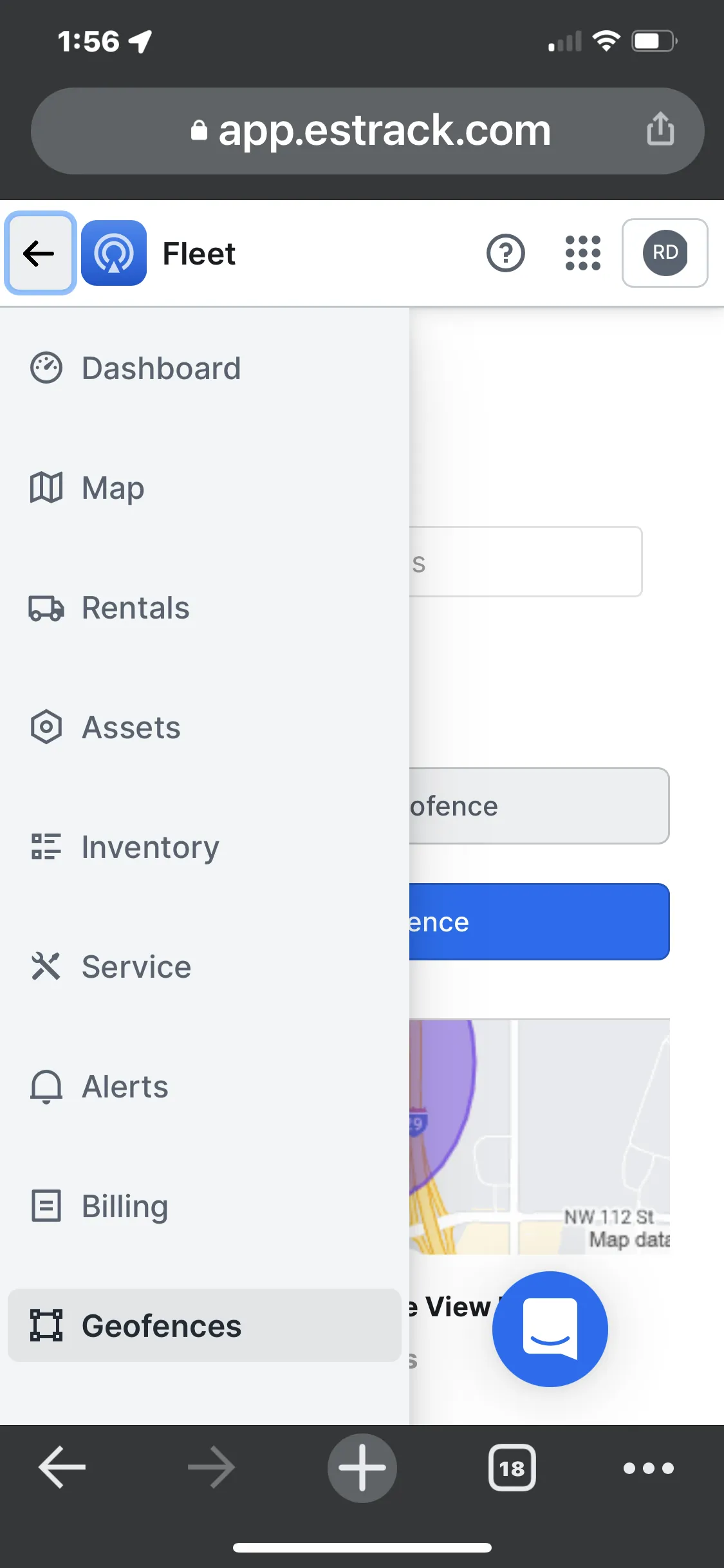Tap the Alerts bell icon

point(45,1086)
